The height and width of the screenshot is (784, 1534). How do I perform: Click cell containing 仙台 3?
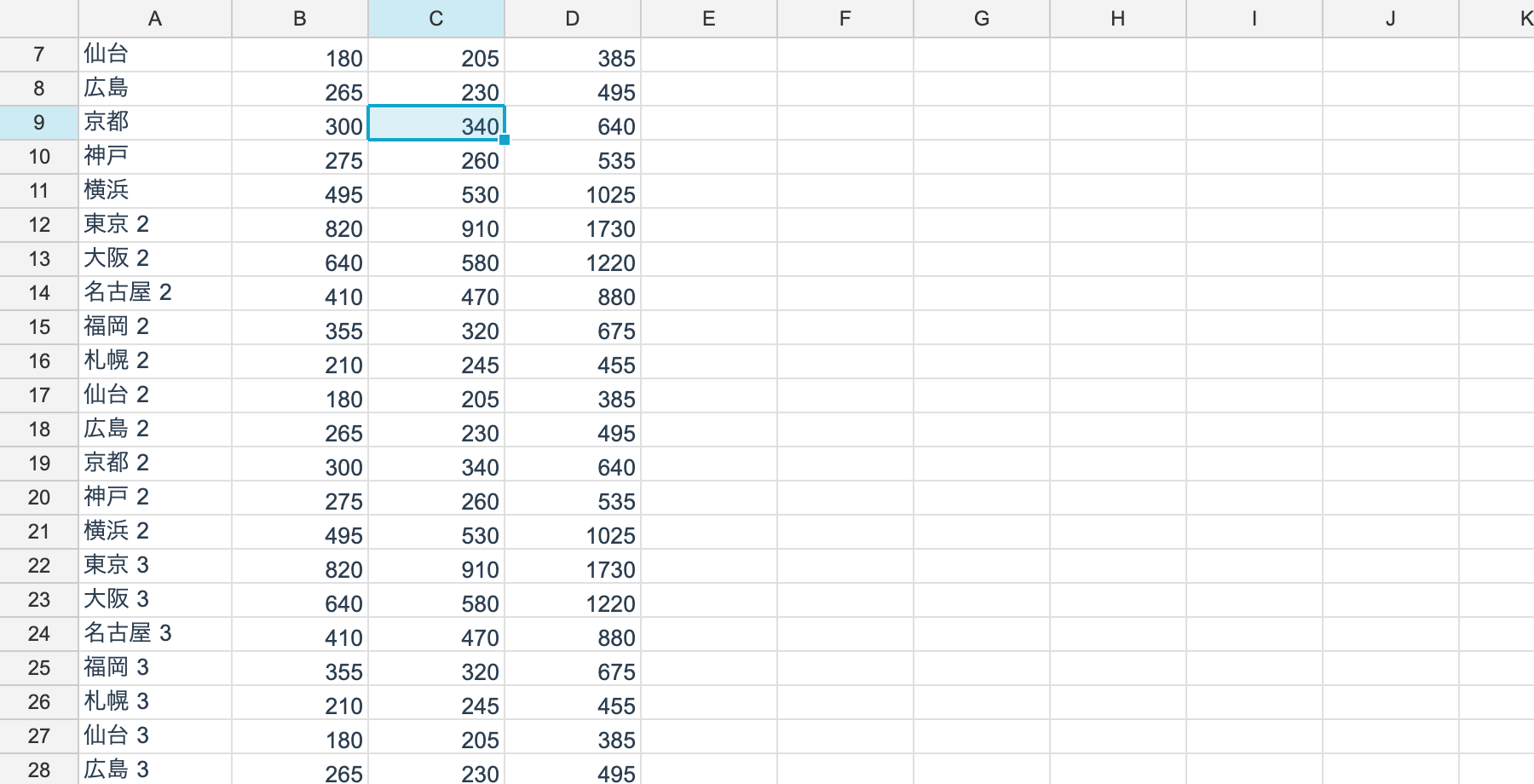coord(155,736)
